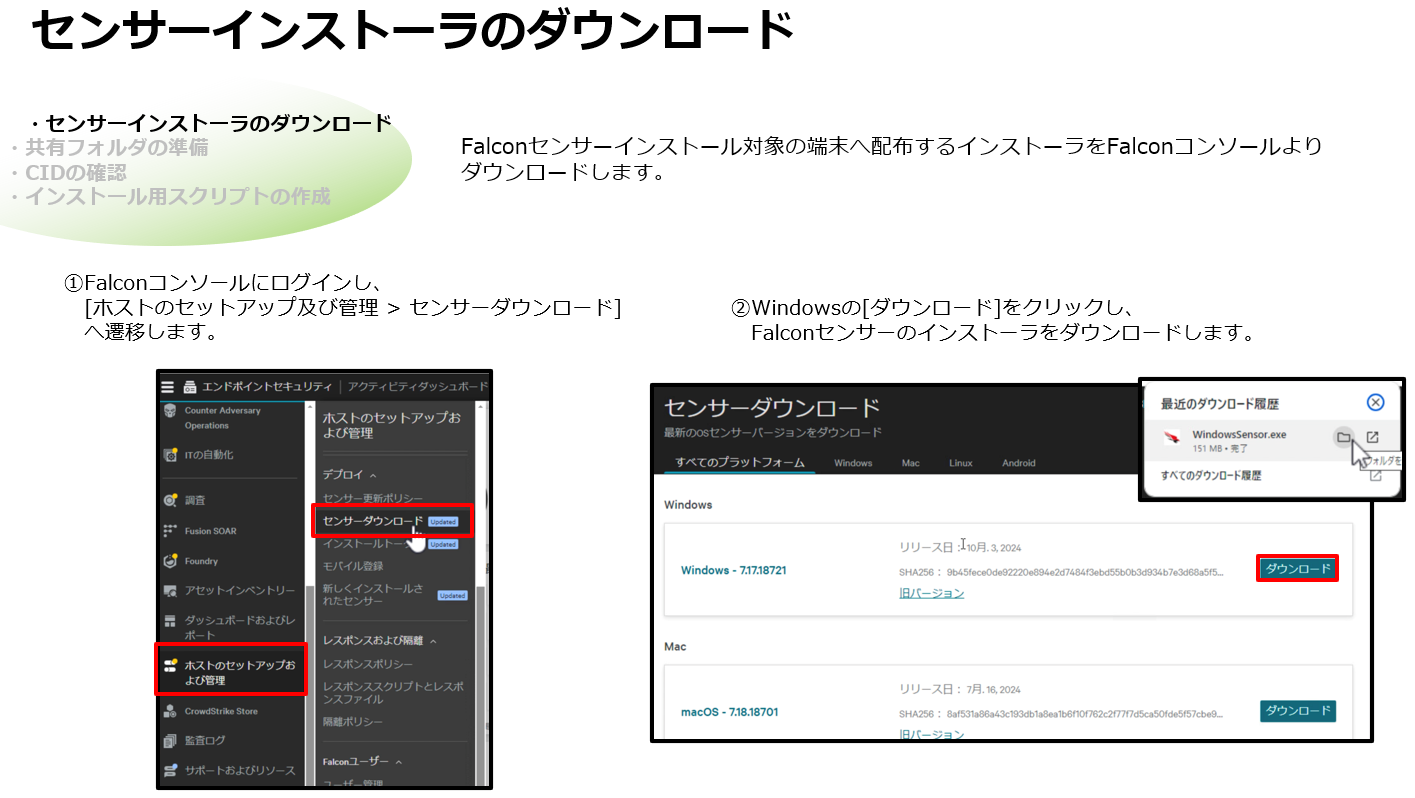Click the アセットインベントリー icon
This screenshot has height=798, width=1415.
pyautogui.click(x=169, y=591)
